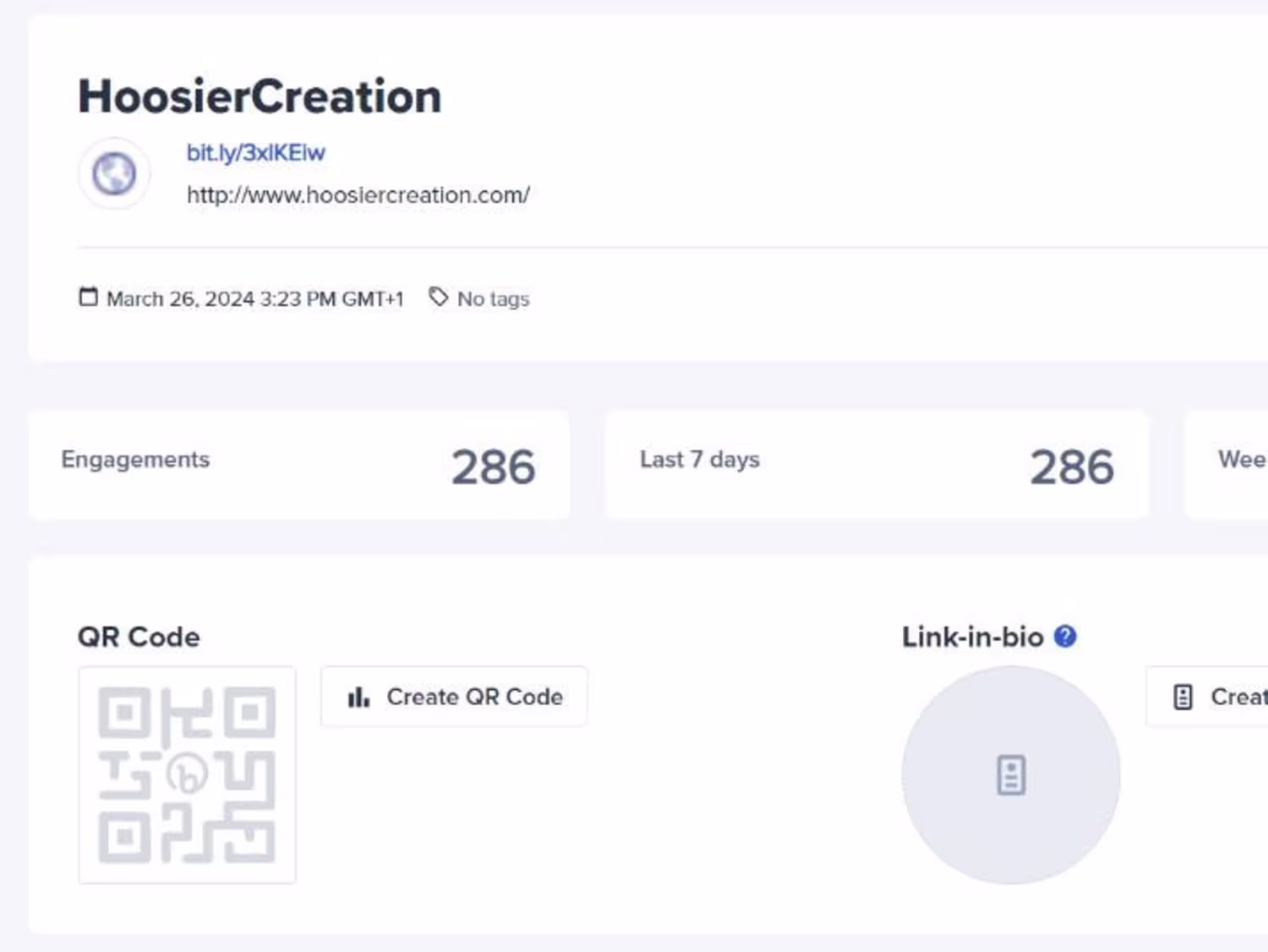Click the 286 count in Last 7 days
The height and width of the screenshot is (952, 1268).
[x=1071, y=467]
